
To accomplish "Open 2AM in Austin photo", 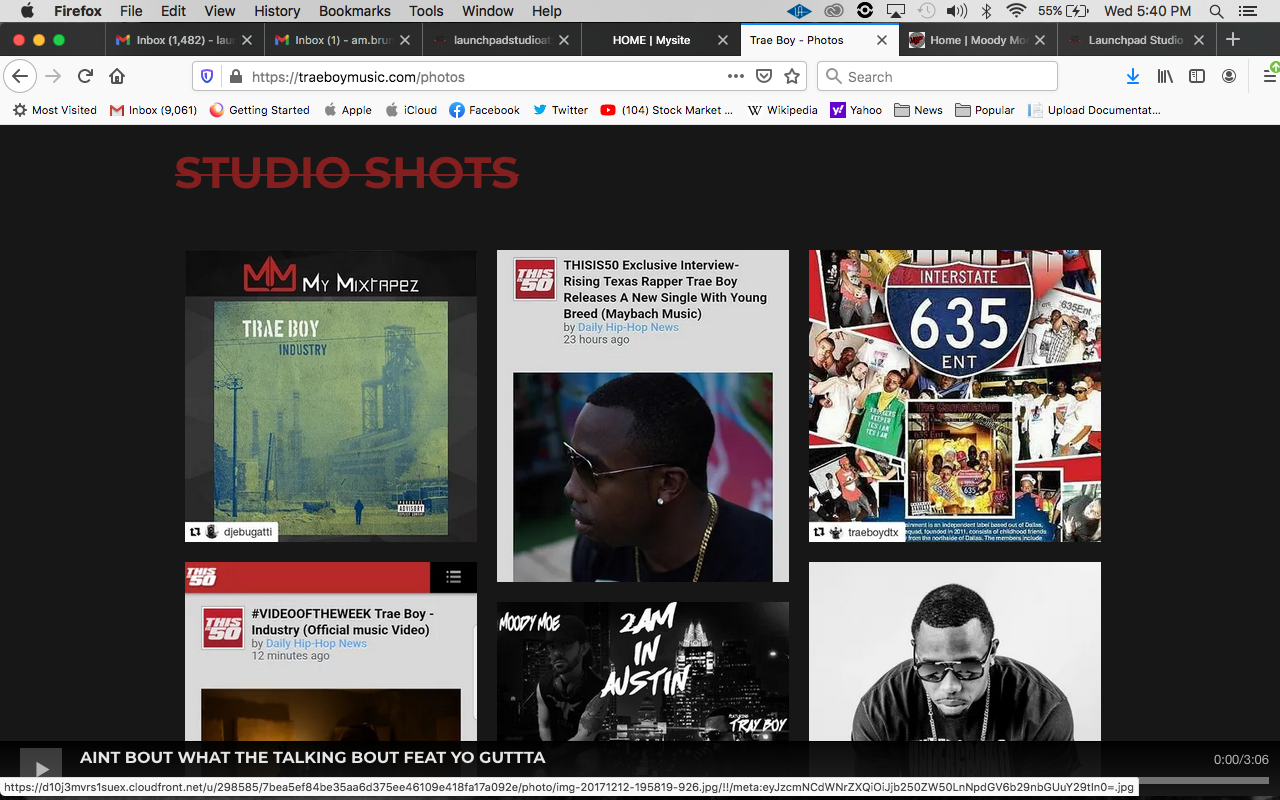I will click(643, 672).
